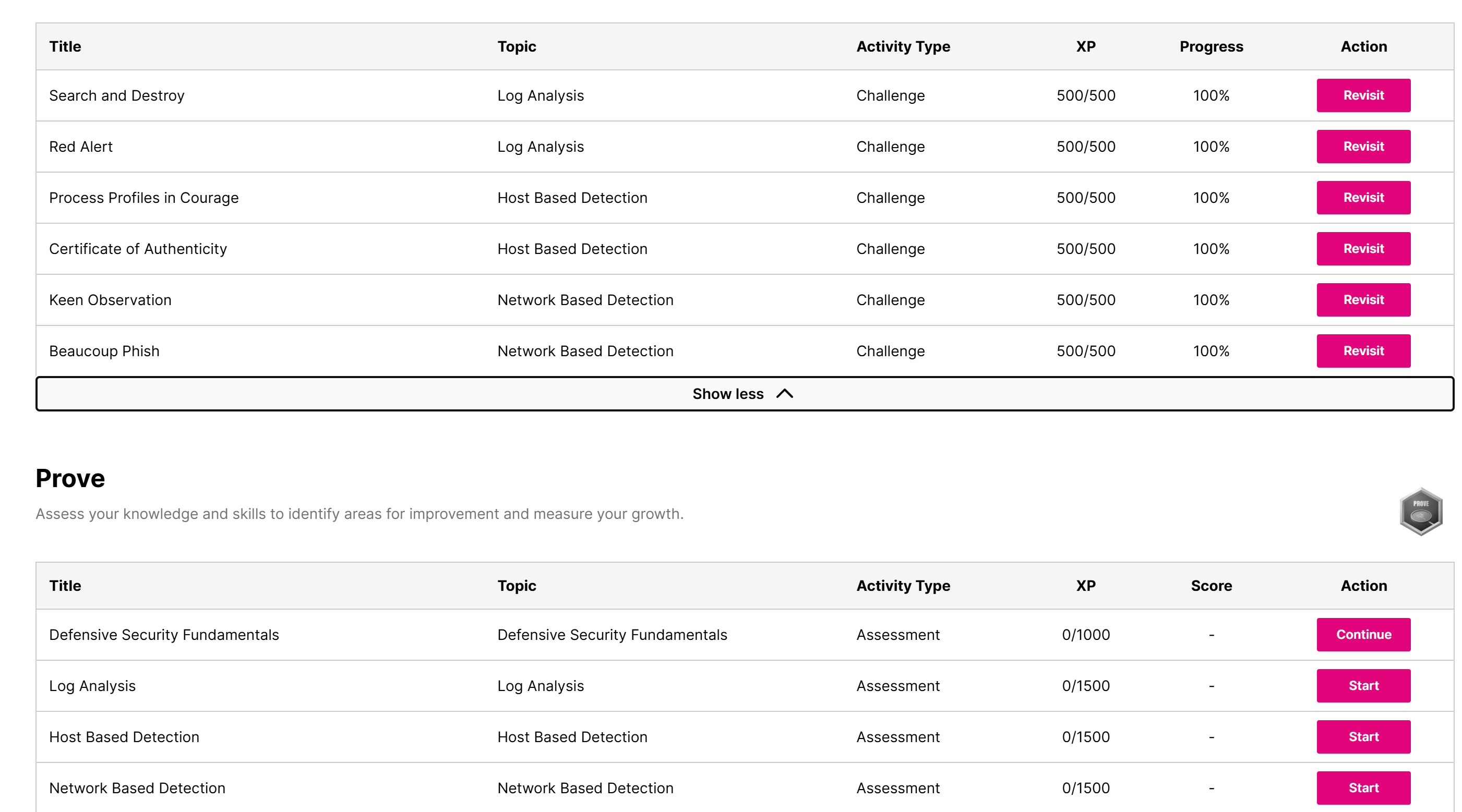Screen dimensions: 1462x812
Task: Click the Progress column header
Action: pyautogui.click(x=1211, y=46)
